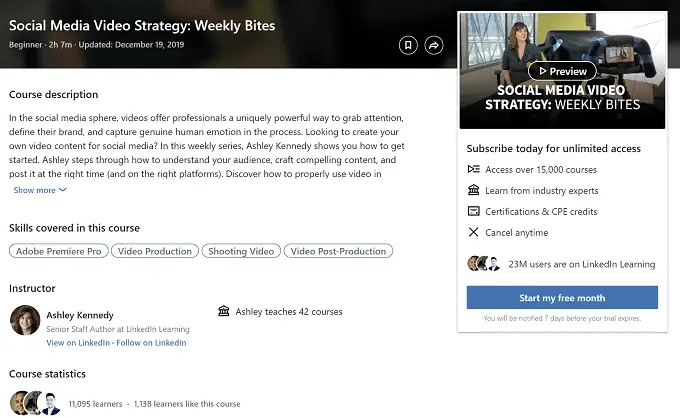
Task: Click the course learners avatar group
Action: click(34, 403)
